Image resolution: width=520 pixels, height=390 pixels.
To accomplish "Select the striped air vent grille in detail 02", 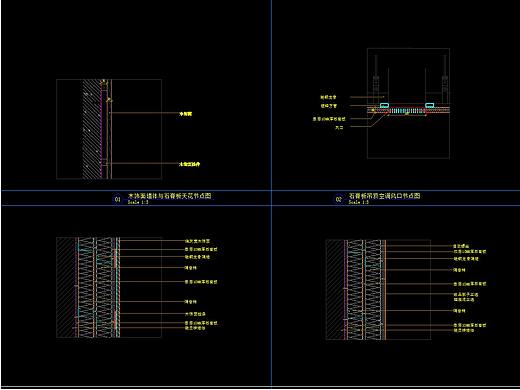I will (x=407, y=111).
